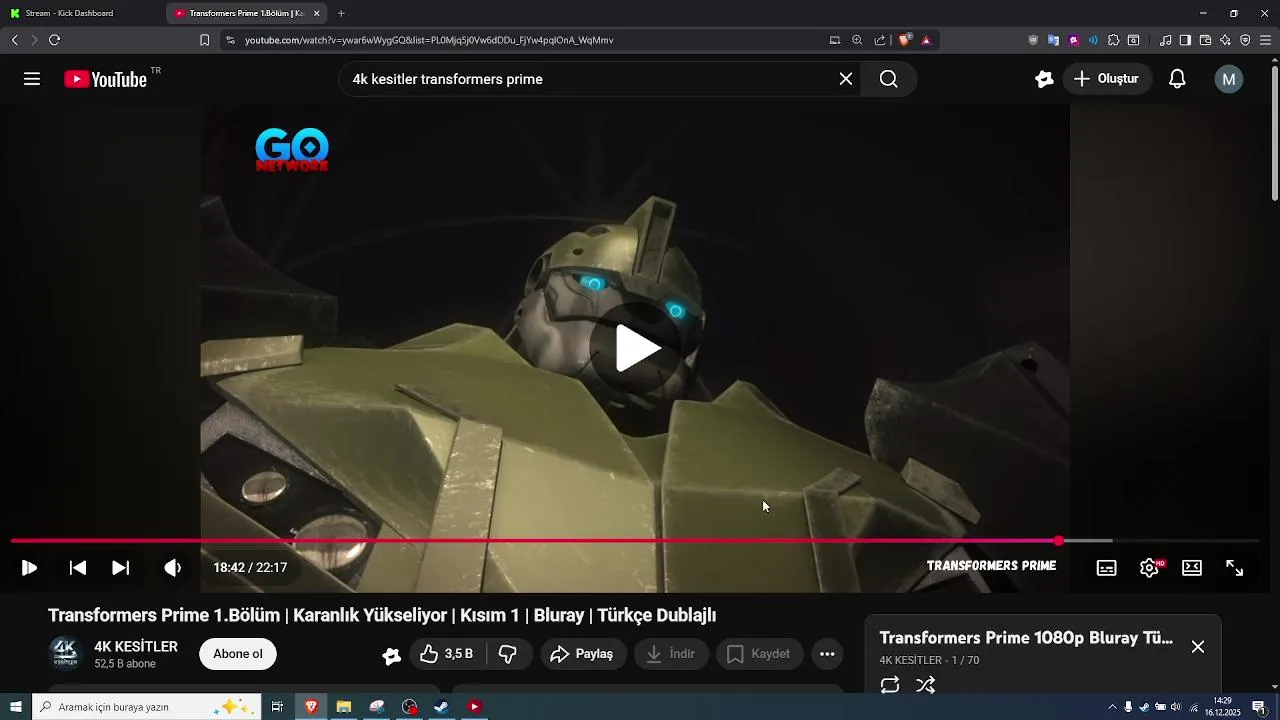Viewport: 1280px width, 720px height.
Task: Open the Oluştur create button
Action: pyautogui.click(x=1107, y=79)
